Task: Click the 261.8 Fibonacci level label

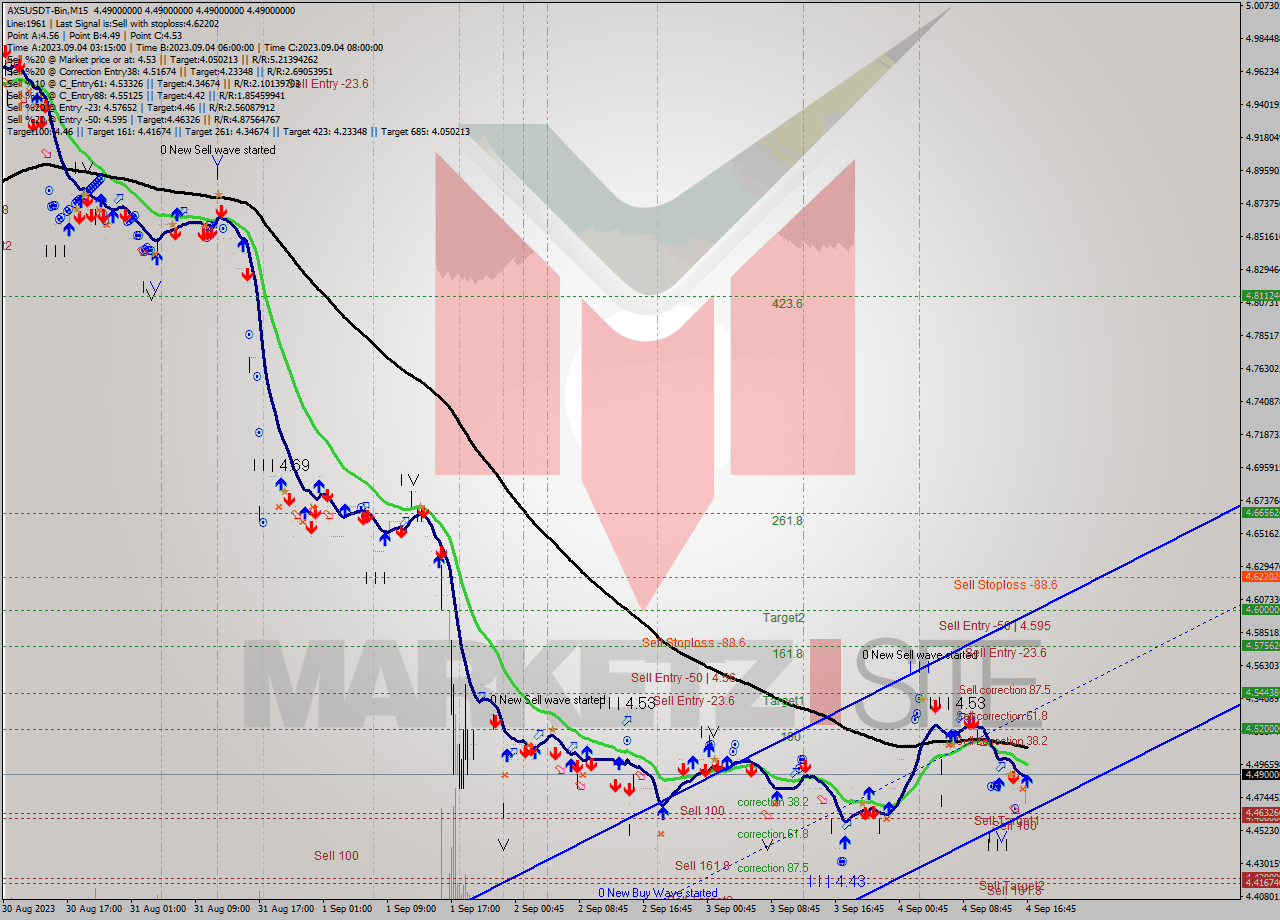Action: pos(787,521)
